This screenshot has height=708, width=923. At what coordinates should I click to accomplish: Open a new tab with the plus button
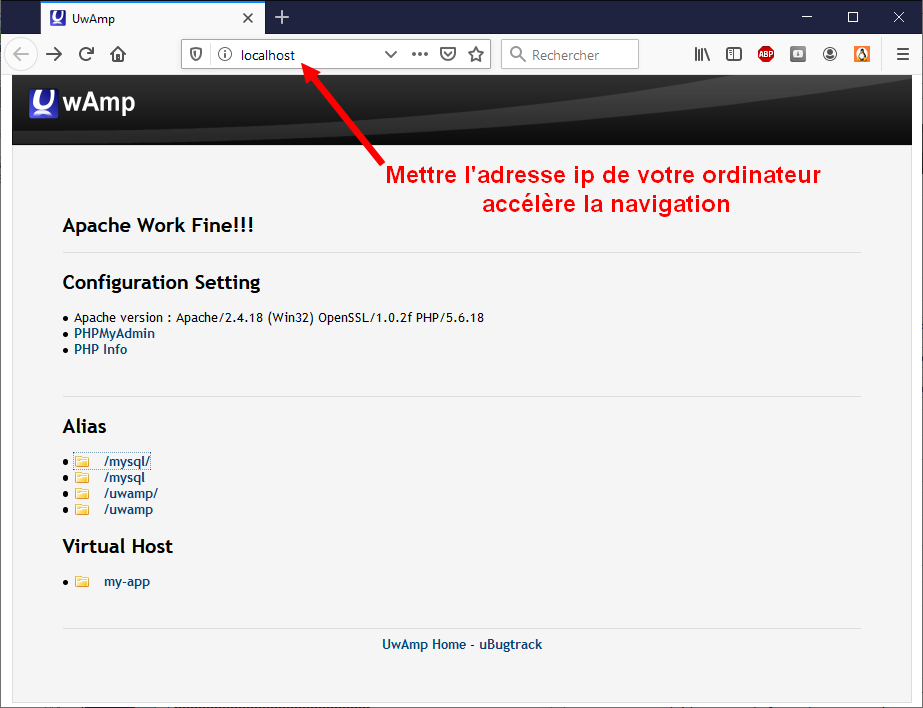pos(281,17)
